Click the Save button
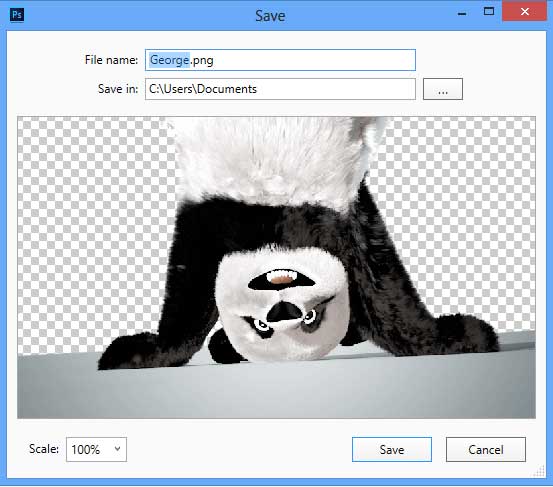The height and width of the screenshot is (487, 553). 392,449
